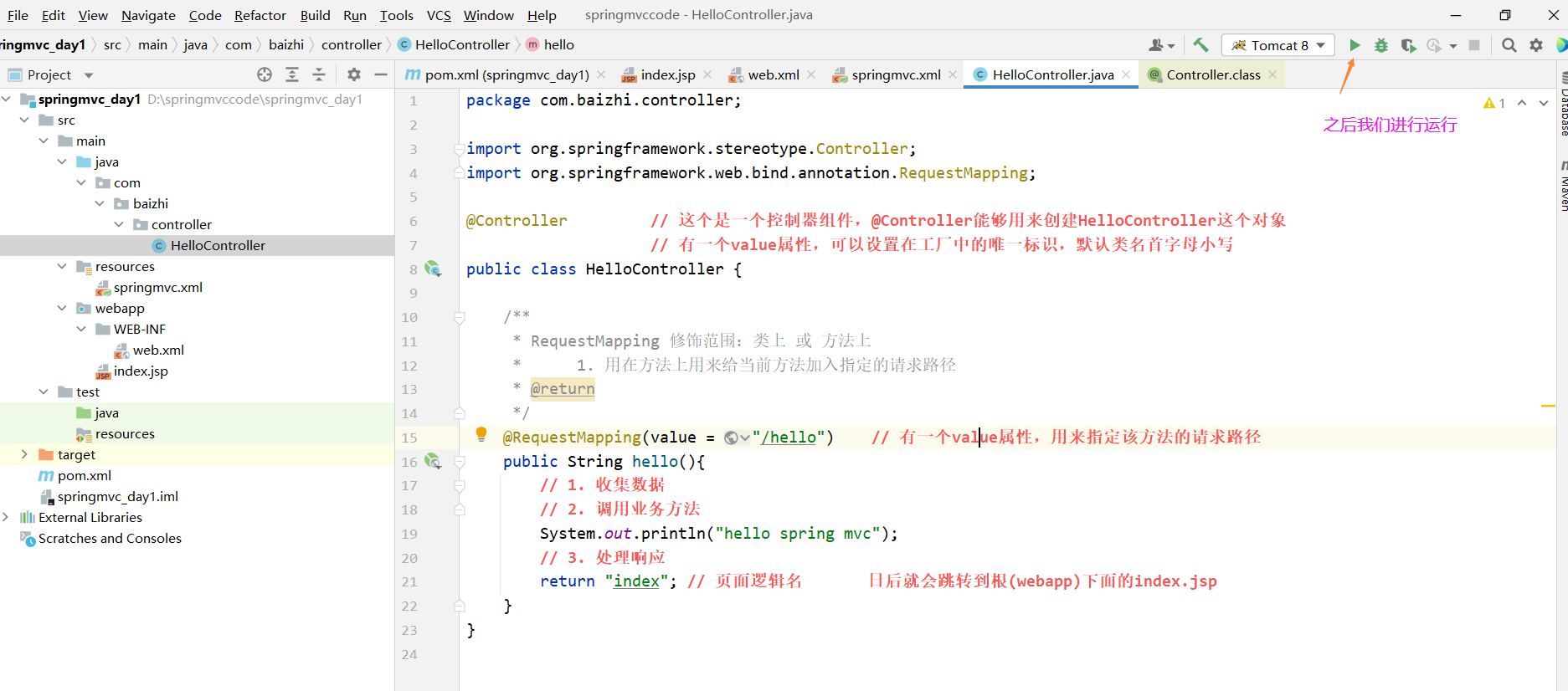Select pom.xml in project tree
The height and width of the screenshot is (691, 1568).
point(84,475)
